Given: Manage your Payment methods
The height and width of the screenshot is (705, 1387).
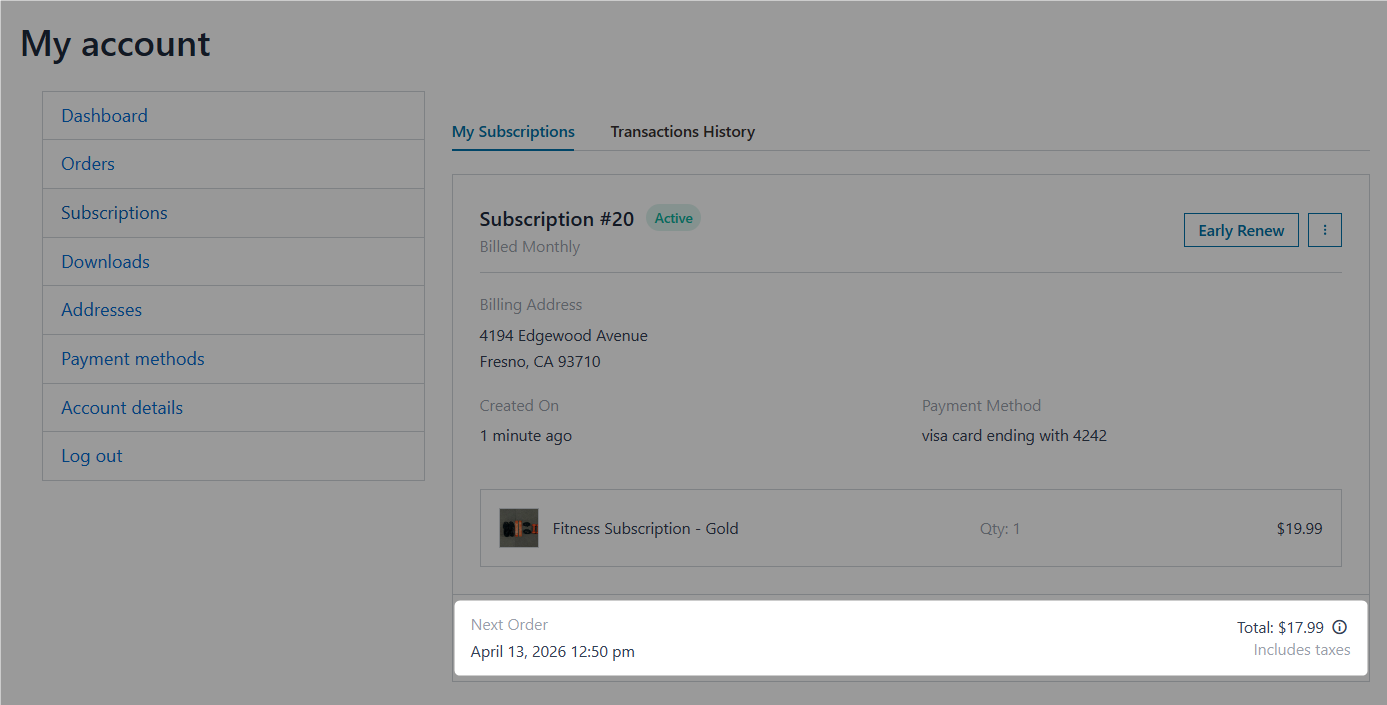Looking at the screenshot, I should [132, 358].
